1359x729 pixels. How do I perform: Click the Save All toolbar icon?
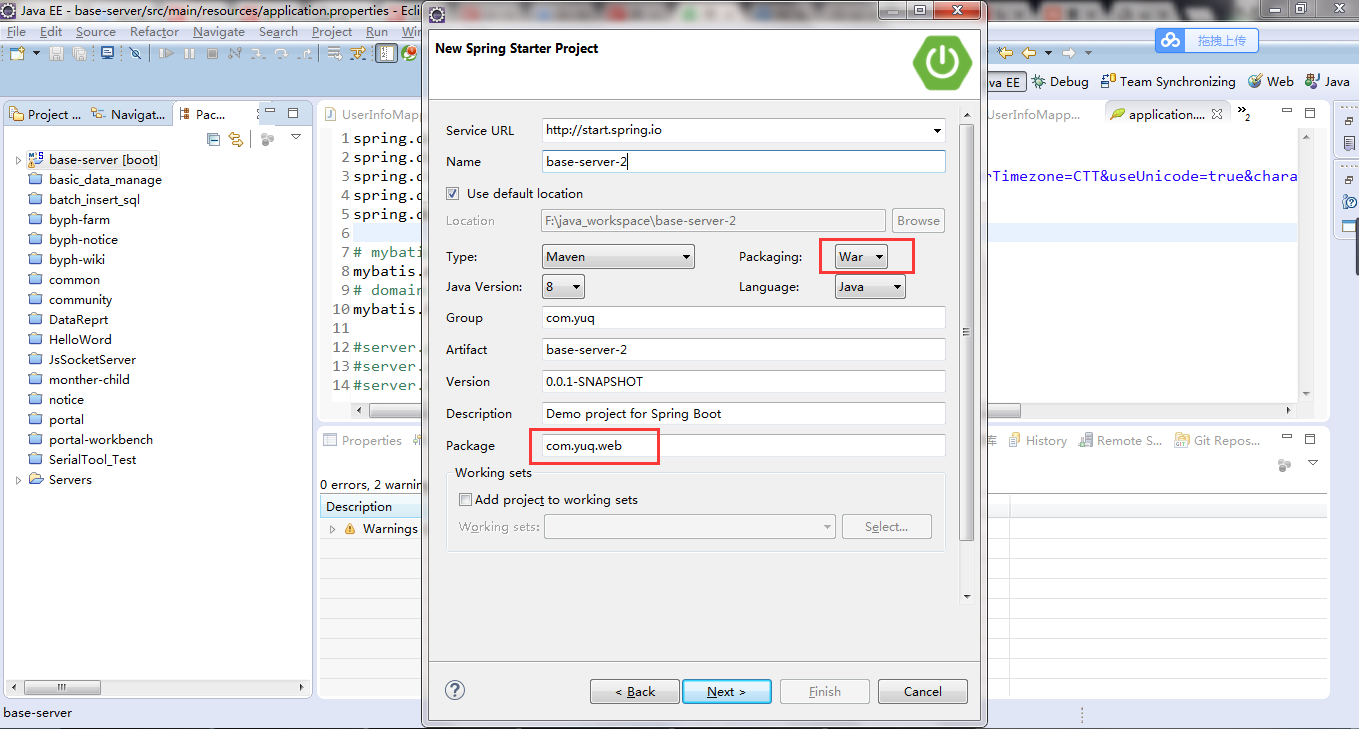pos(79,53)
